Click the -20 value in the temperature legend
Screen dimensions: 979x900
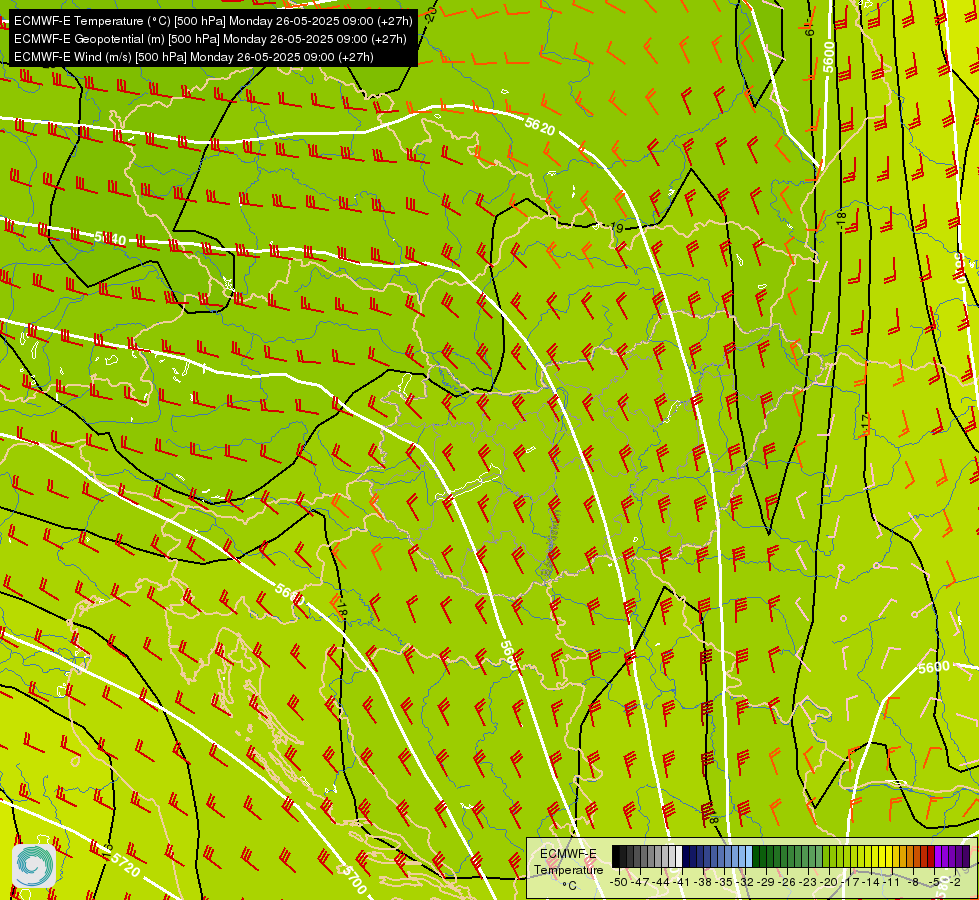point(829,882)
